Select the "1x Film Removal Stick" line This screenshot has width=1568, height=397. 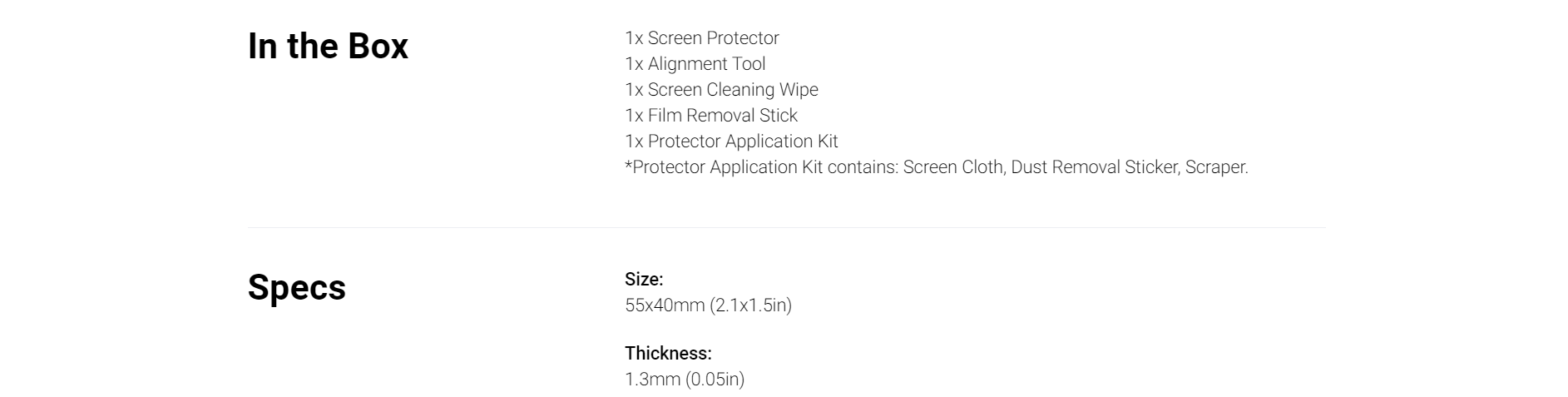tap(710, 116)
